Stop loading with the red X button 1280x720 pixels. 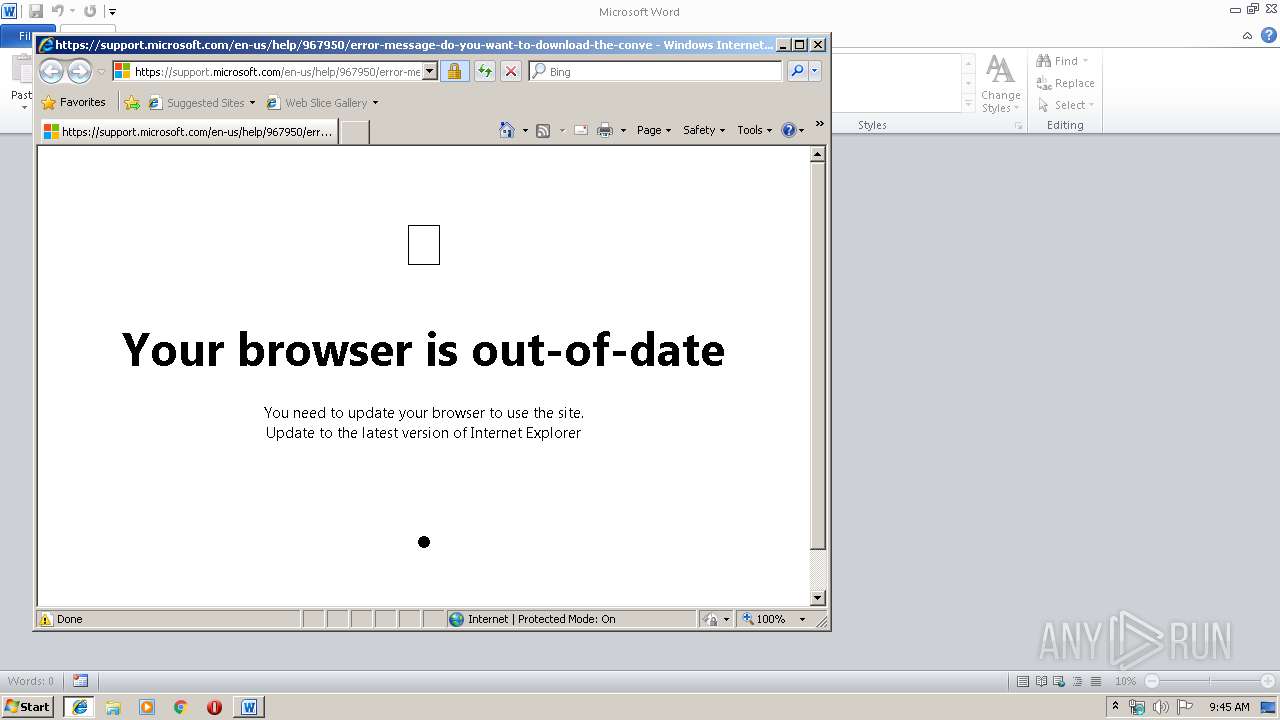[x=511, y=72]
